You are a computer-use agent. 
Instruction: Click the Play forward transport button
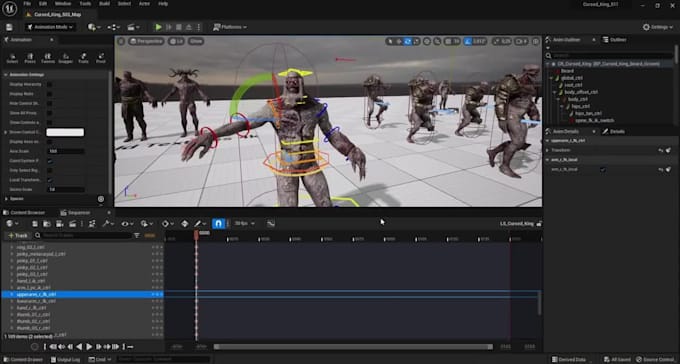89,347
